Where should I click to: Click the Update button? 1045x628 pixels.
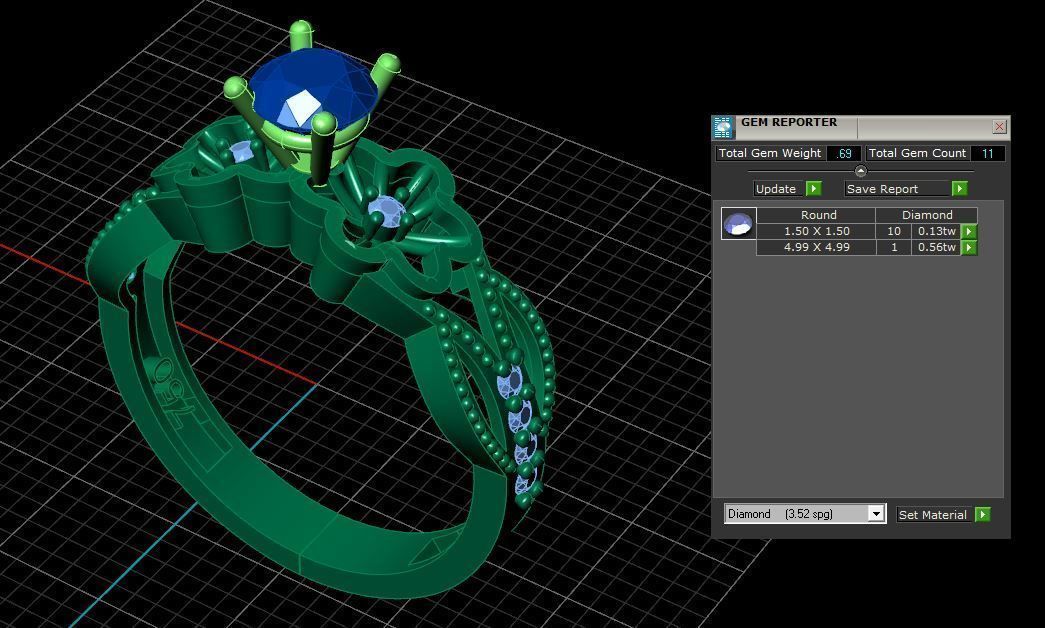(776, 189)
